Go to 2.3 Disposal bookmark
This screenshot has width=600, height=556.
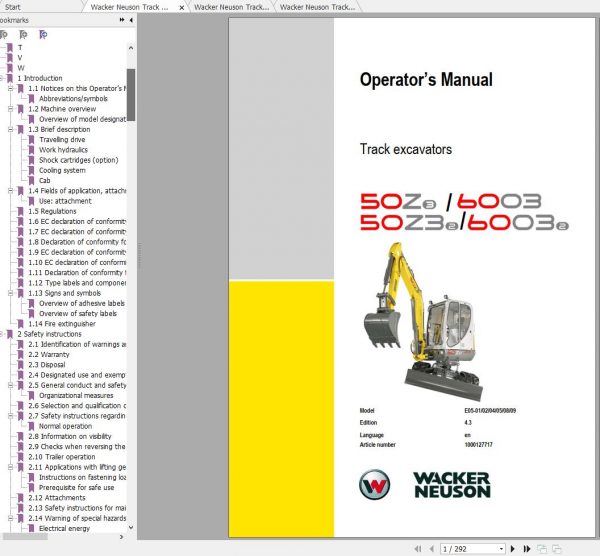coord(46,365)
